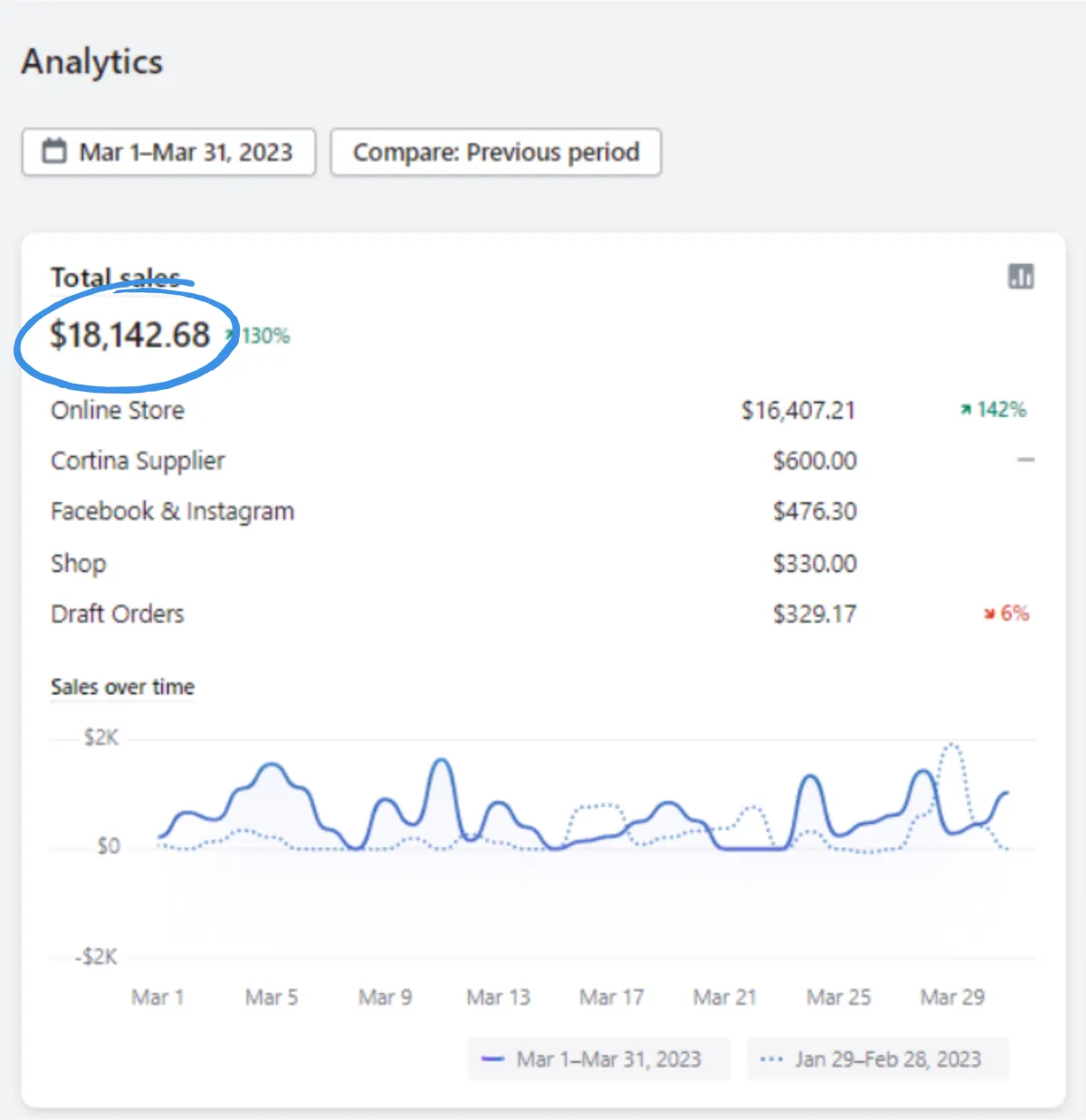Viewport: 1086px width, 1120px height.
Task: Select the Cortina Supplier sales row
Action: pyautogui.click(x=138, y=461)
